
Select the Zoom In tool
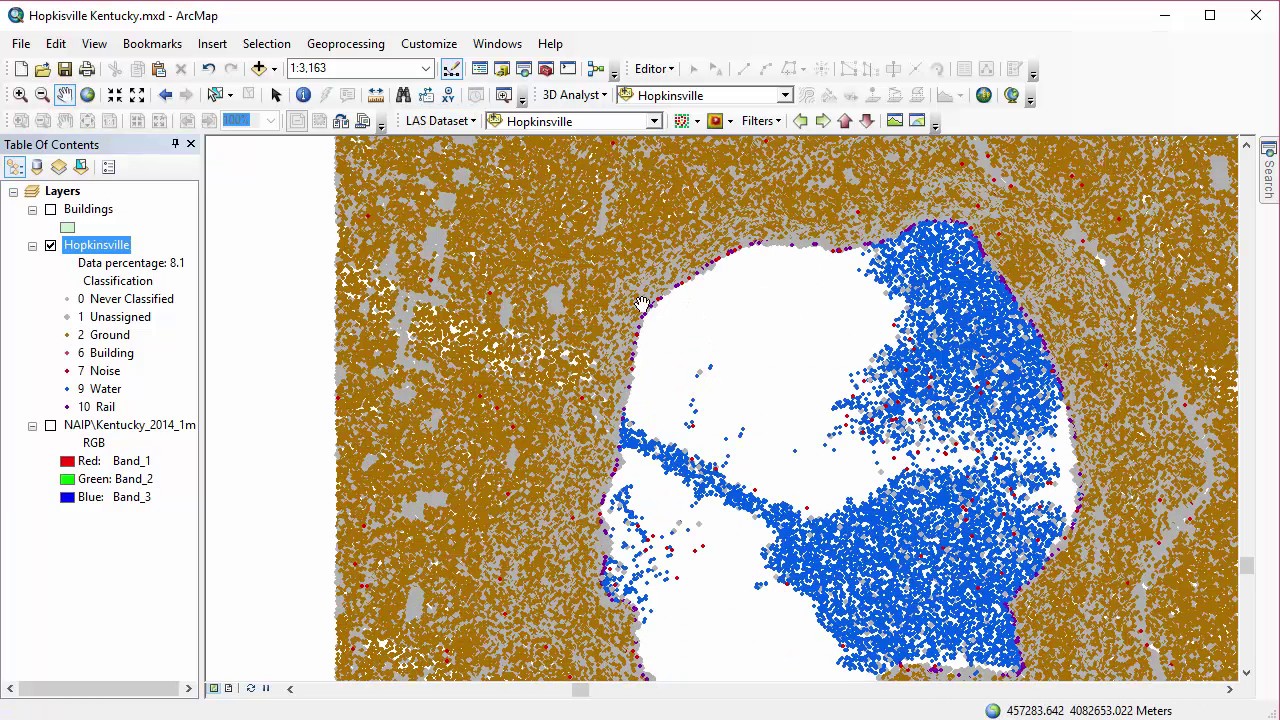(x=20, y=94)
